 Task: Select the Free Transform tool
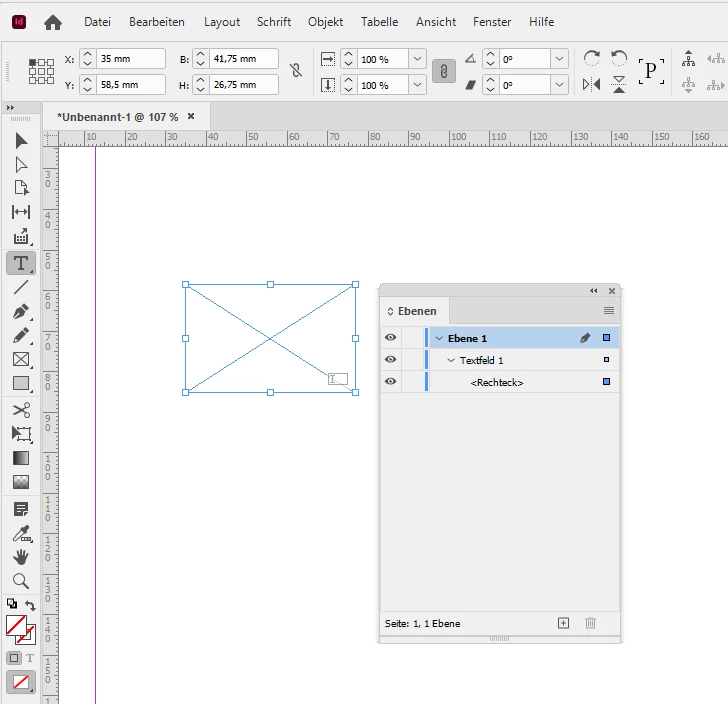pyautogui.click(x=21, y=434)
